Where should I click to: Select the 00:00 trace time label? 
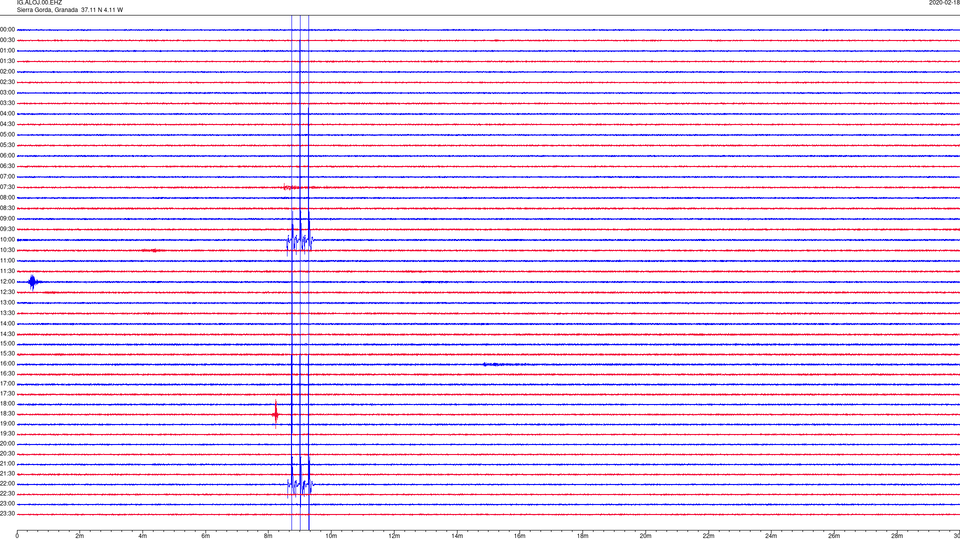7,29
